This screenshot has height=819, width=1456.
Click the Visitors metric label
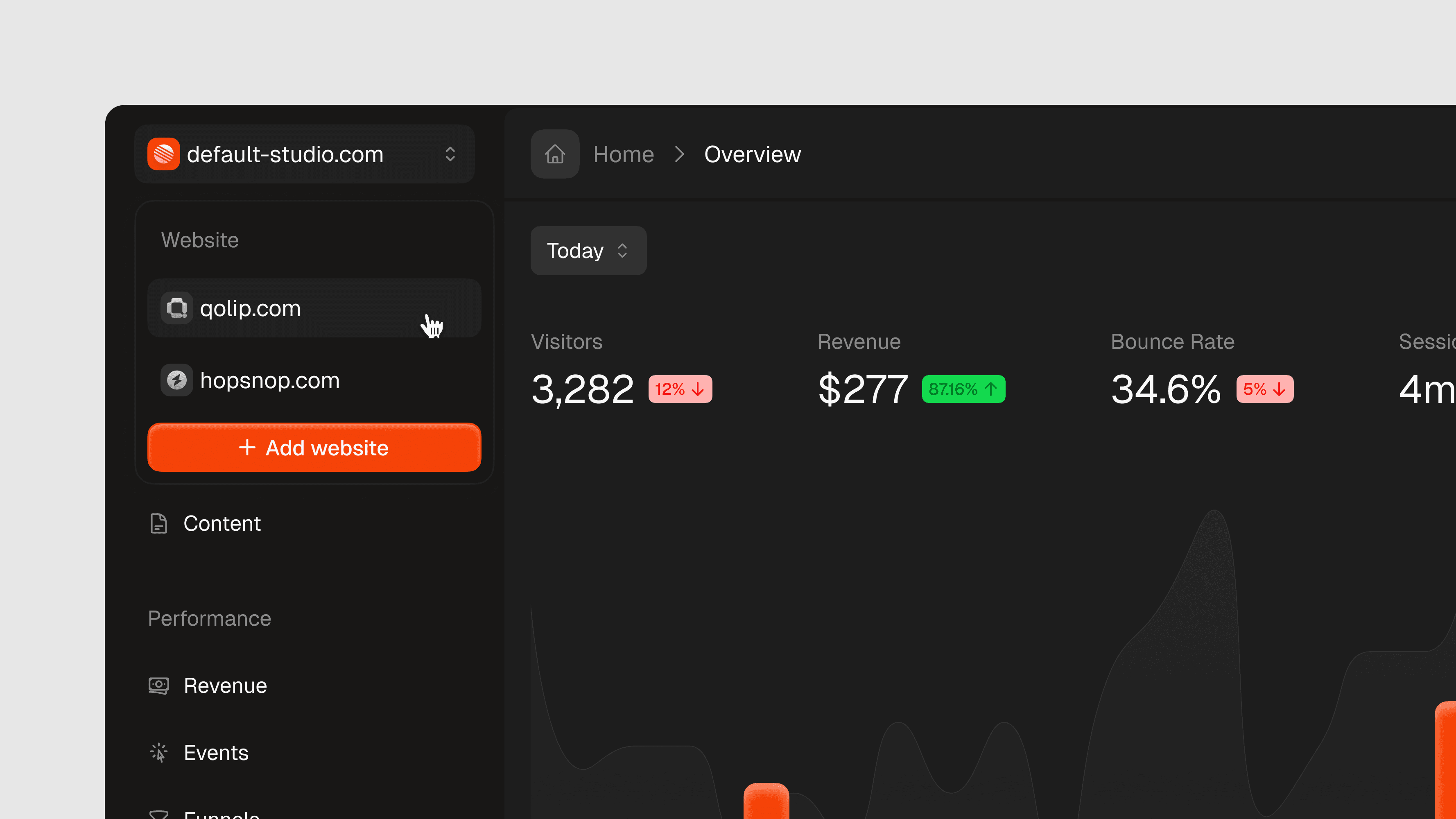pos(566,342)
